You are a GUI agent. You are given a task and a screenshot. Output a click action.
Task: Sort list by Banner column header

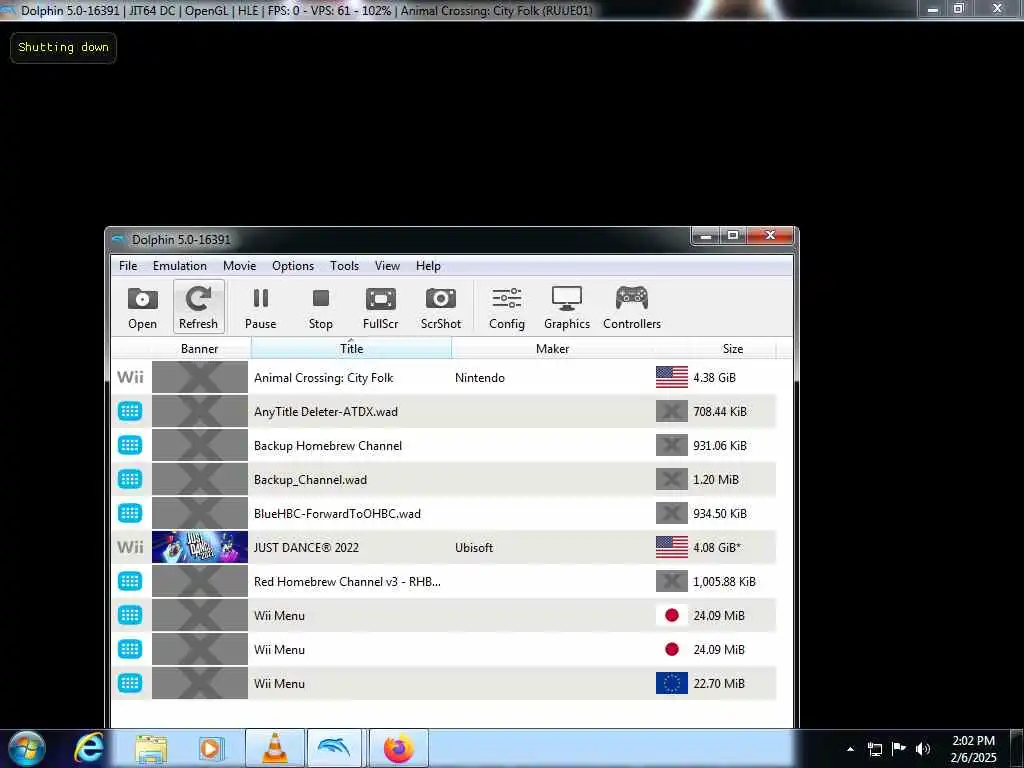(200, 349)
